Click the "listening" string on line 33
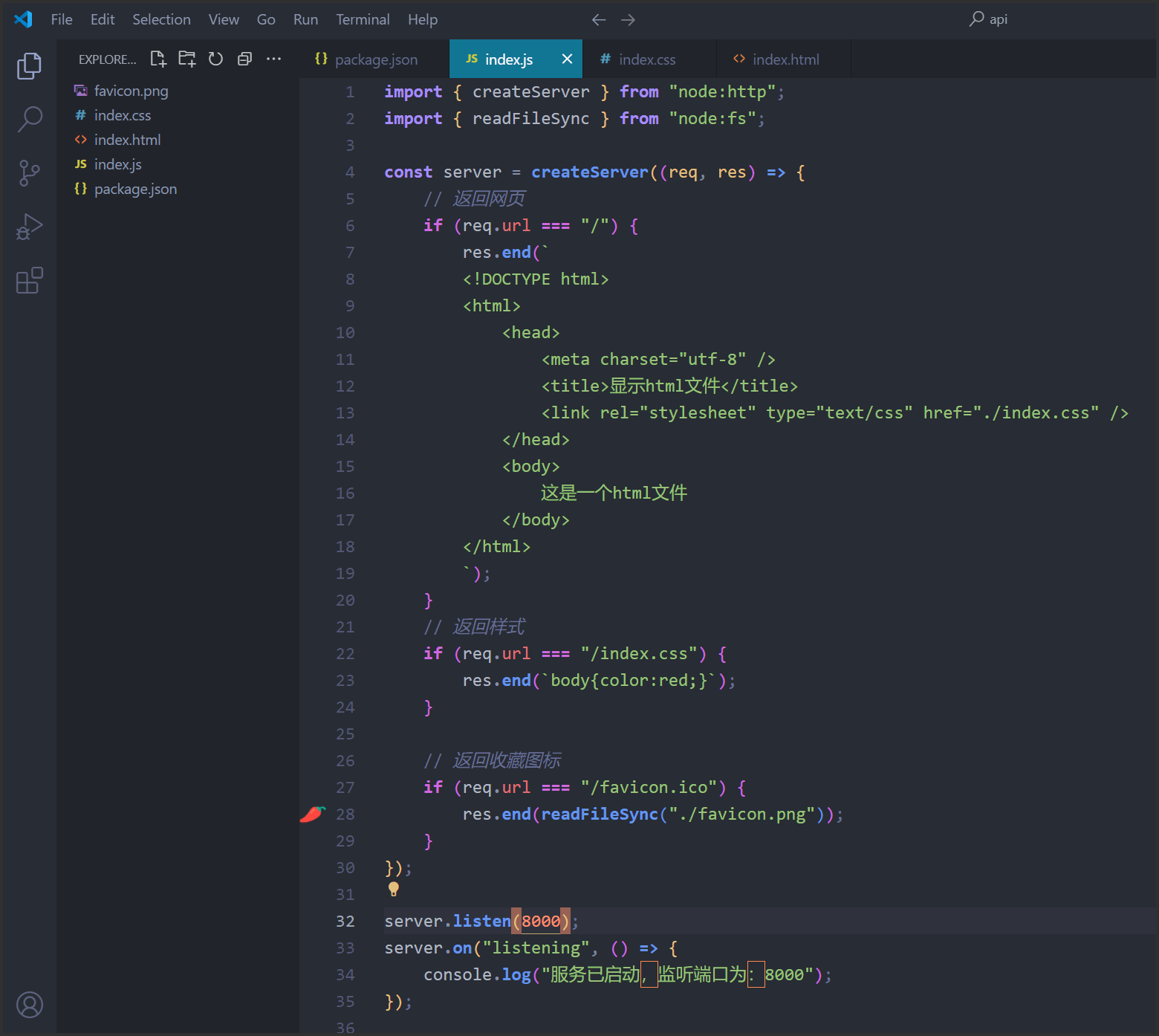 pos(536,948)
